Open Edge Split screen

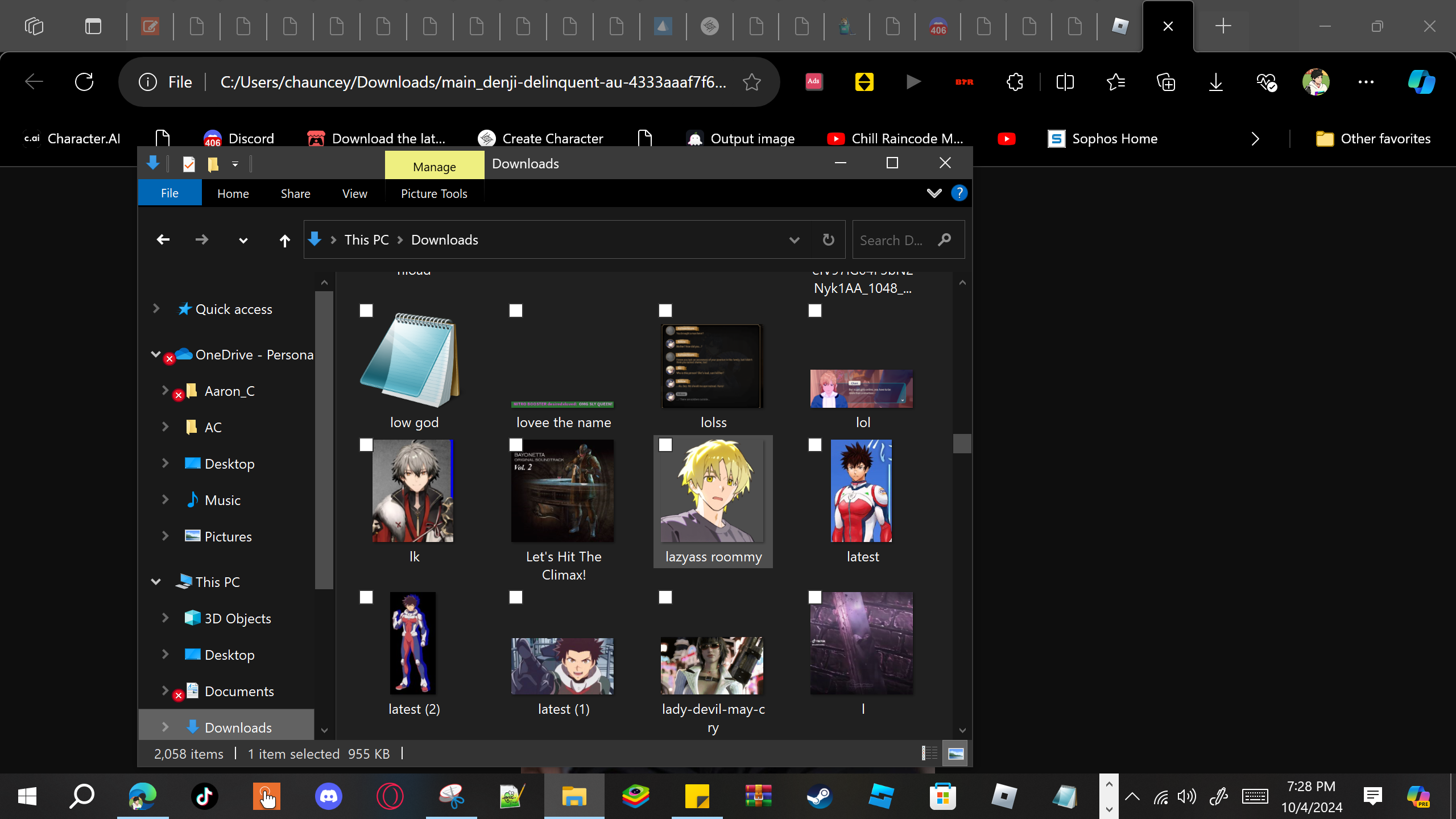click(1065, 82)
